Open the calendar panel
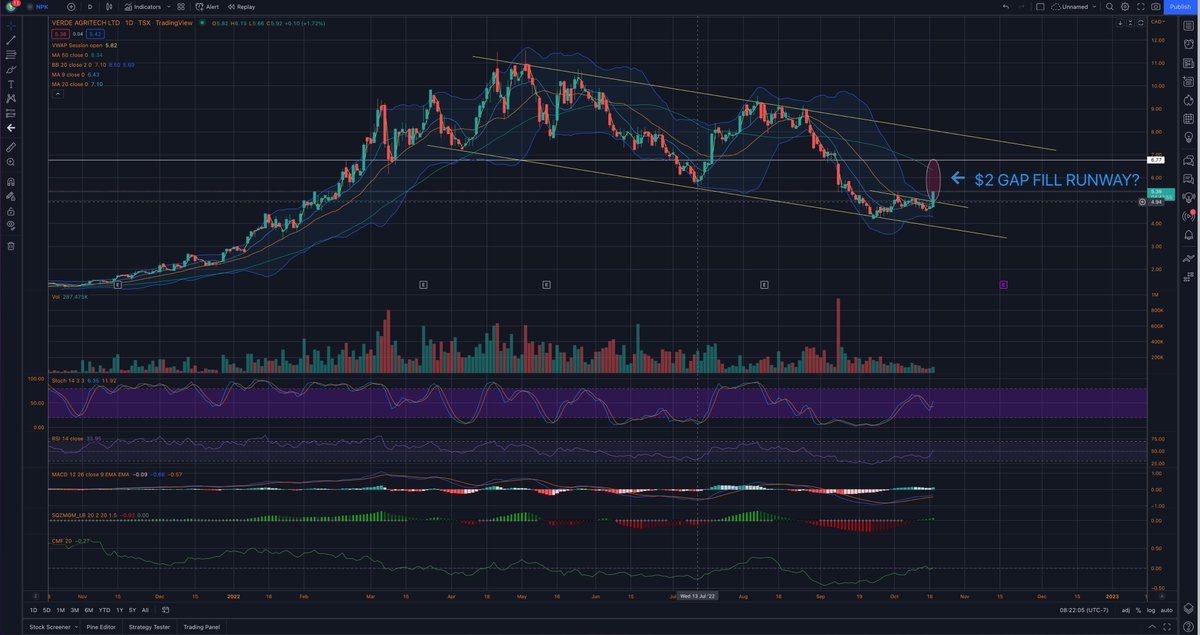1200x635 pixels. [1188, 117]
